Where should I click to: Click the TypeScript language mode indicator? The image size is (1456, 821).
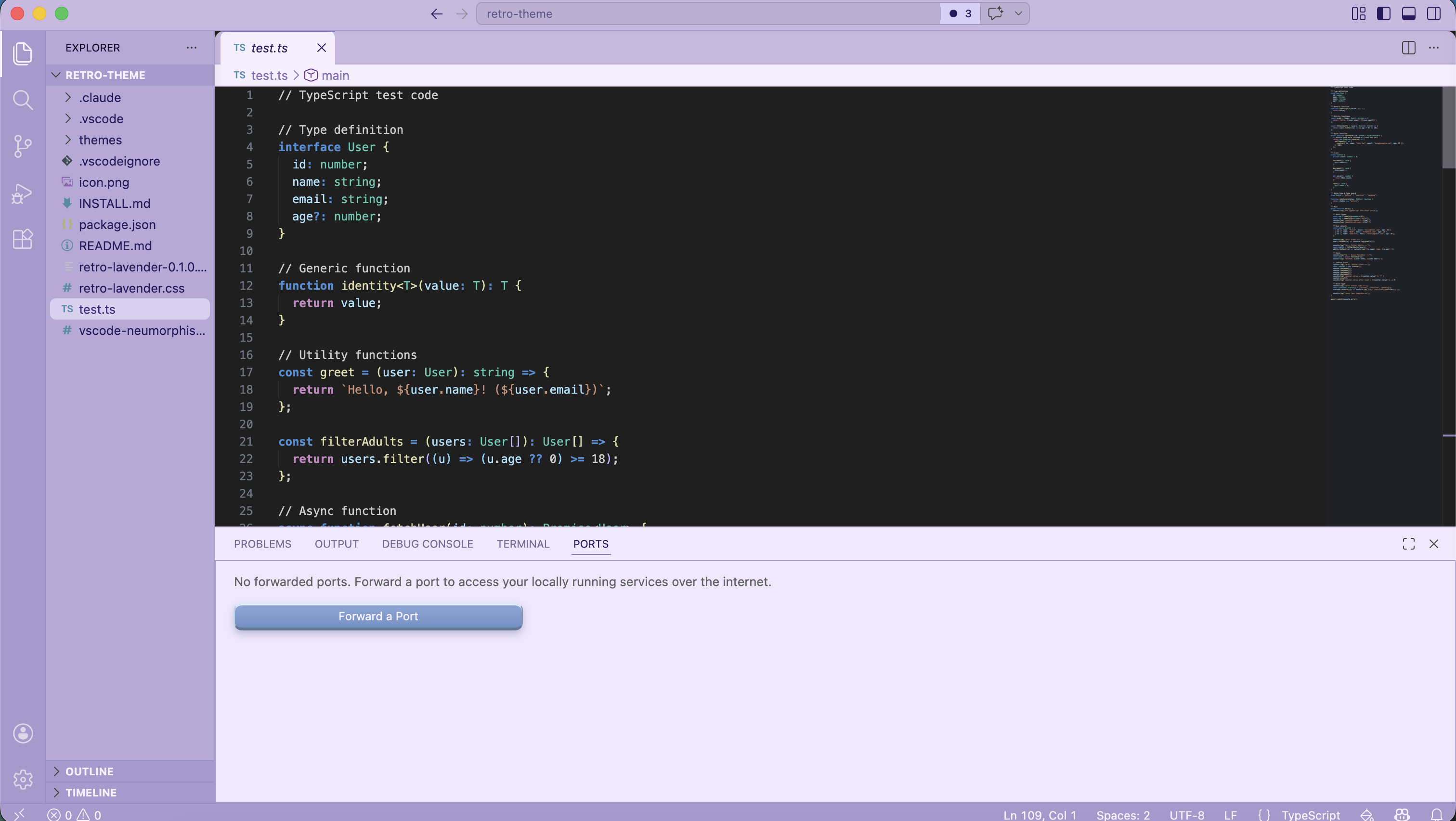pos(1310,815)
